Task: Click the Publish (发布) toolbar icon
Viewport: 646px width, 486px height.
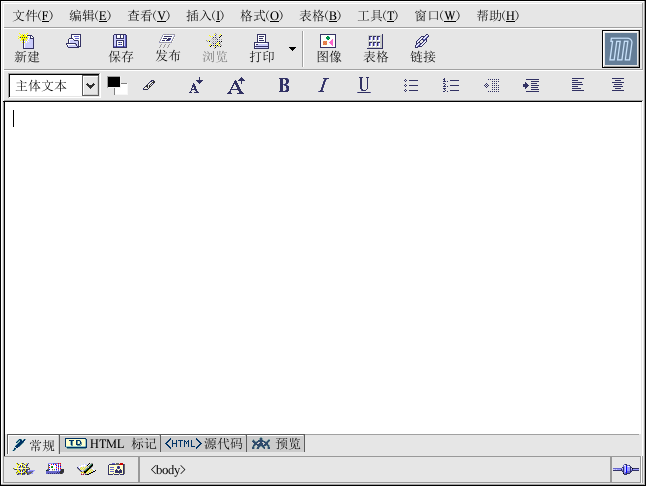Action: click(167, 48)
